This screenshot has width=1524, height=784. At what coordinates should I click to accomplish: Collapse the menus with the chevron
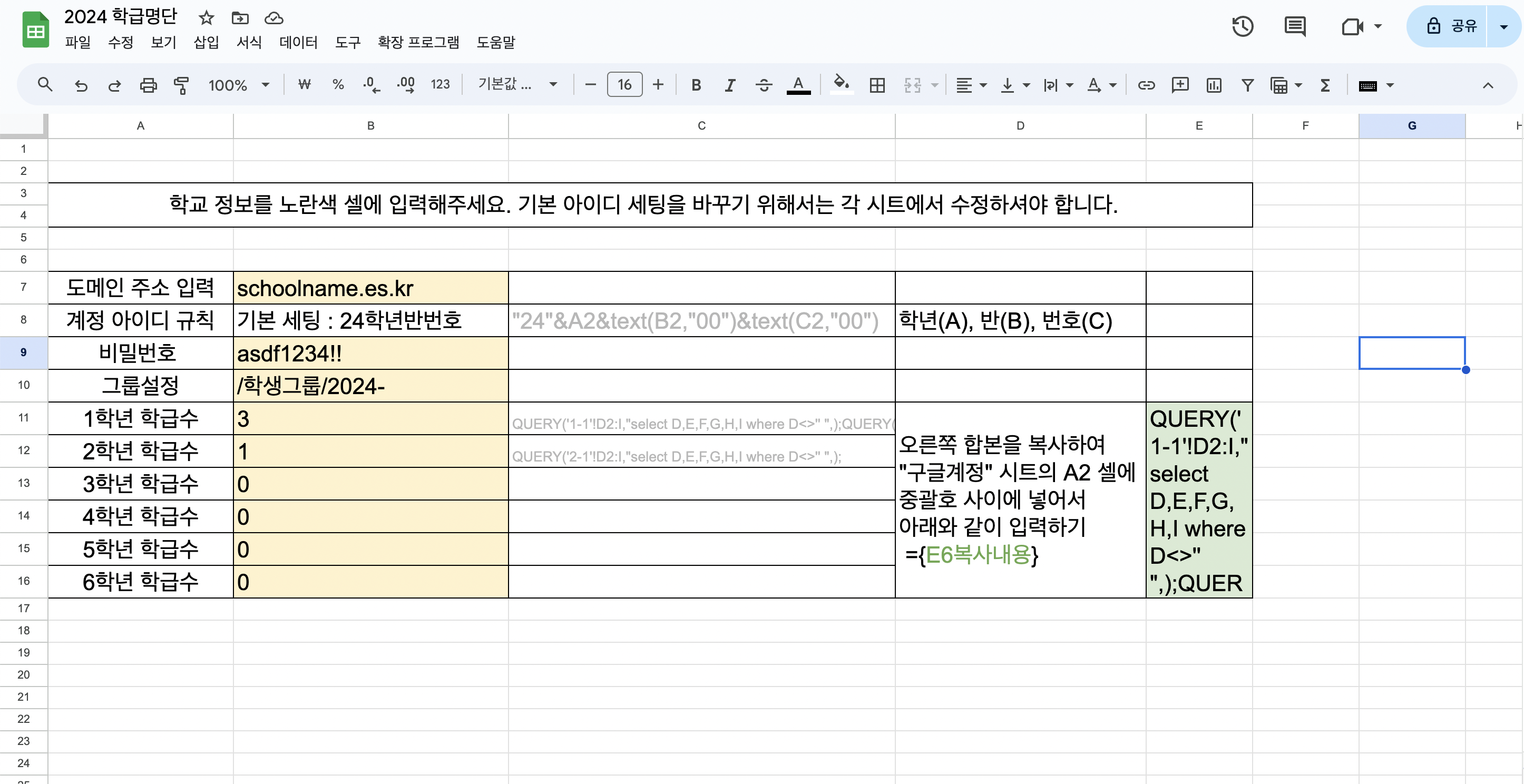pyautogui.click(x=1487, y=85)
